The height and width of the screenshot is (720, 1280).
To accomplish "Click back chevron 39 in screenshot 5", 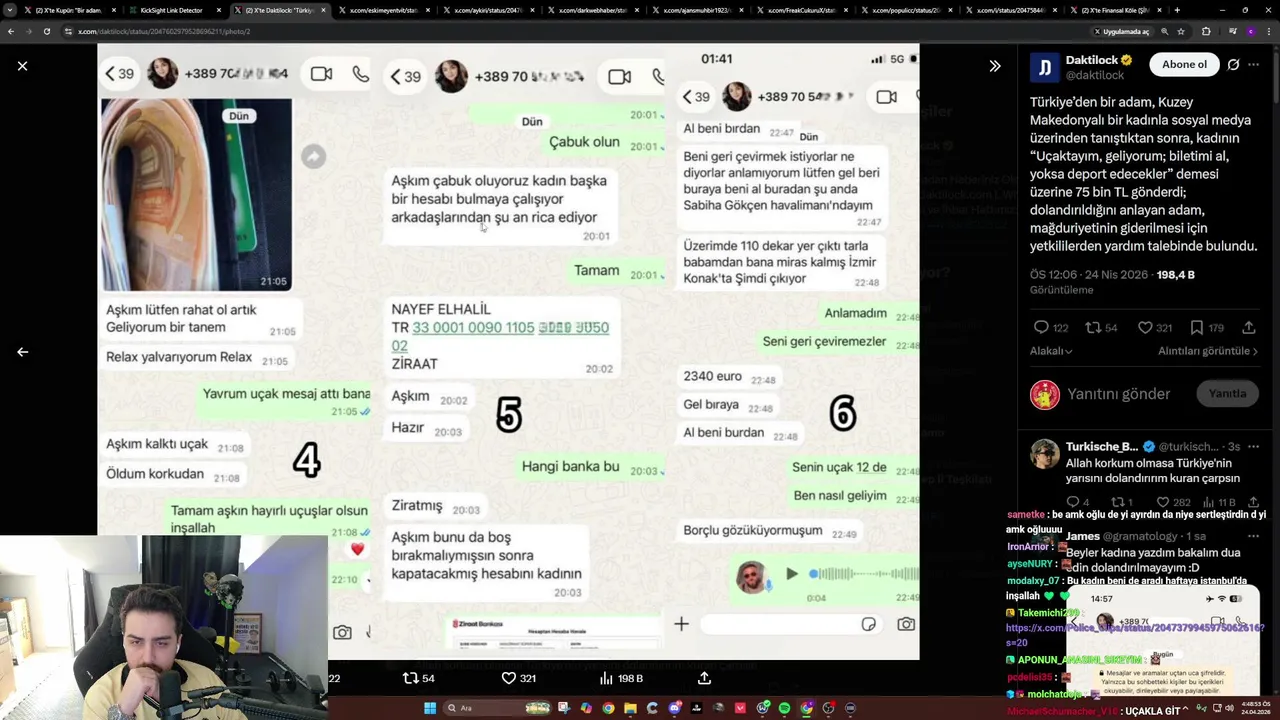I will (x=405, y=77).
